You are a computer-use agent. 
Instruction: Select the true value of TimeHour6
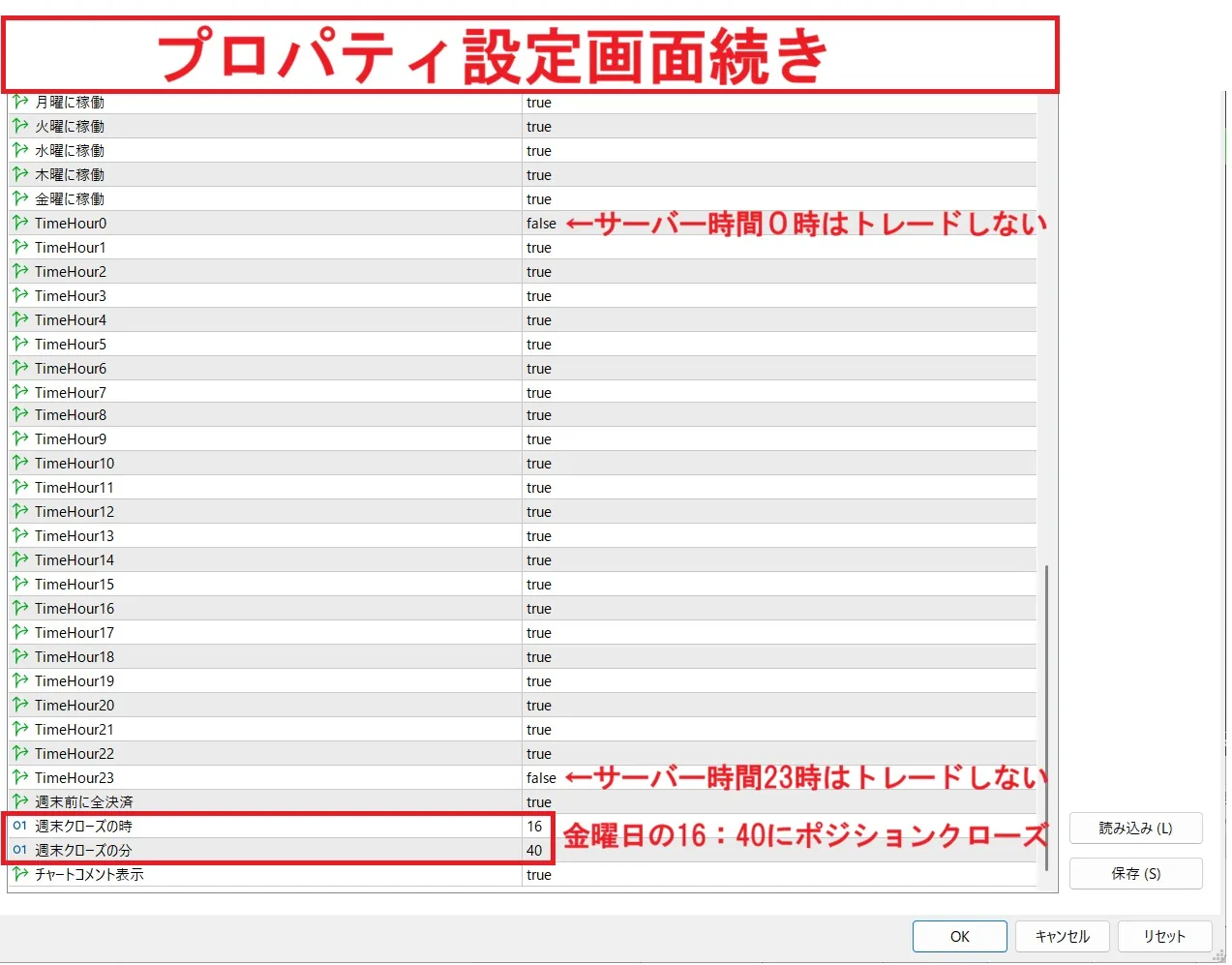[539, 369]
